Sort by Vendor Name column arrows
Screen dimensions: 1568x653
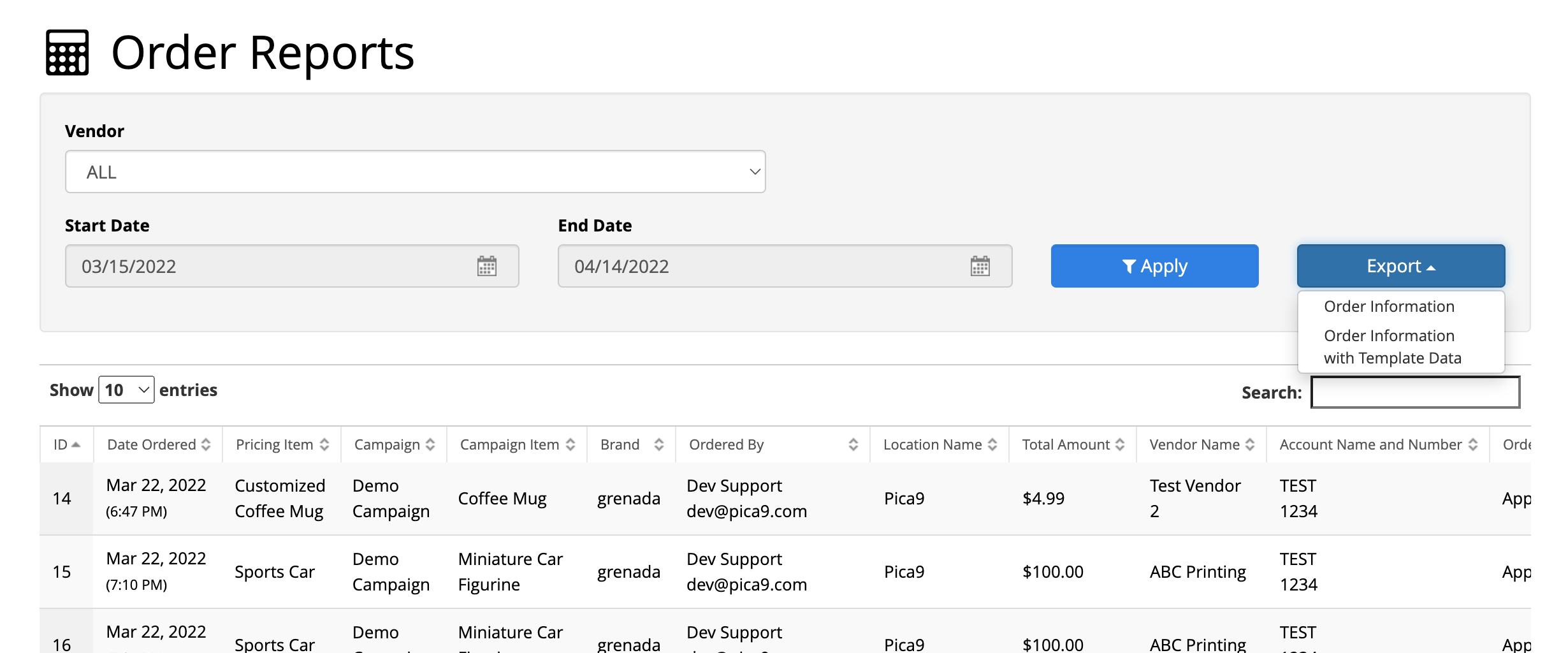coord(1250,444)
